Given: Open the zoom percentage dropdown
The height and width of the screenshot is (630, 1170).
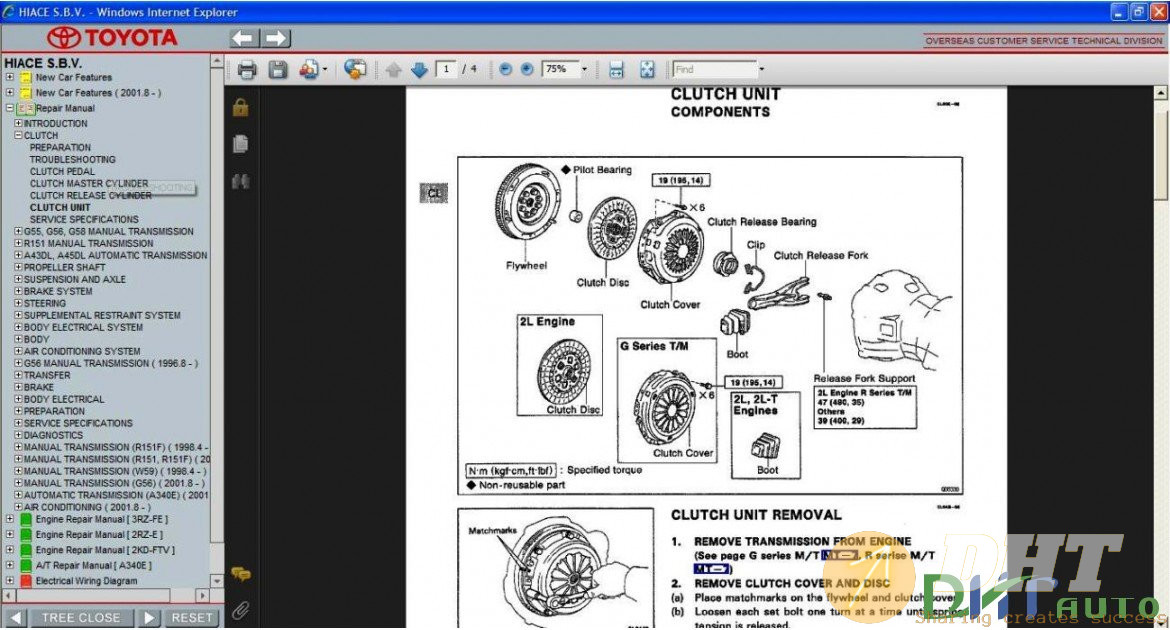Looking at the screenshot, I should [x=584, y=70].
